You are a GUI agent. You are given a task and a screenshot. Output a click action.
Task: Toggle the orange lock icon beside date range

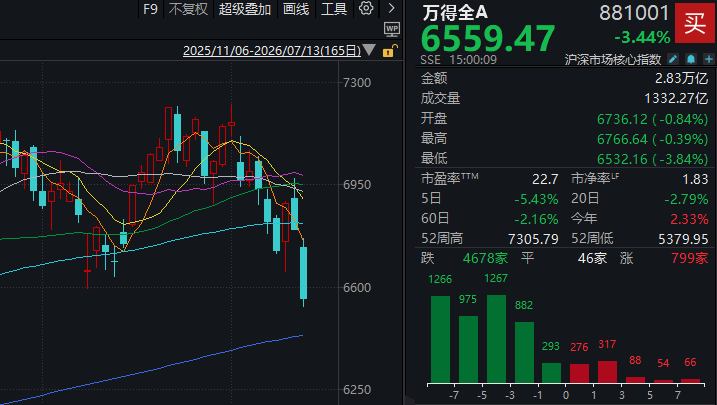[x=390, y=50]
